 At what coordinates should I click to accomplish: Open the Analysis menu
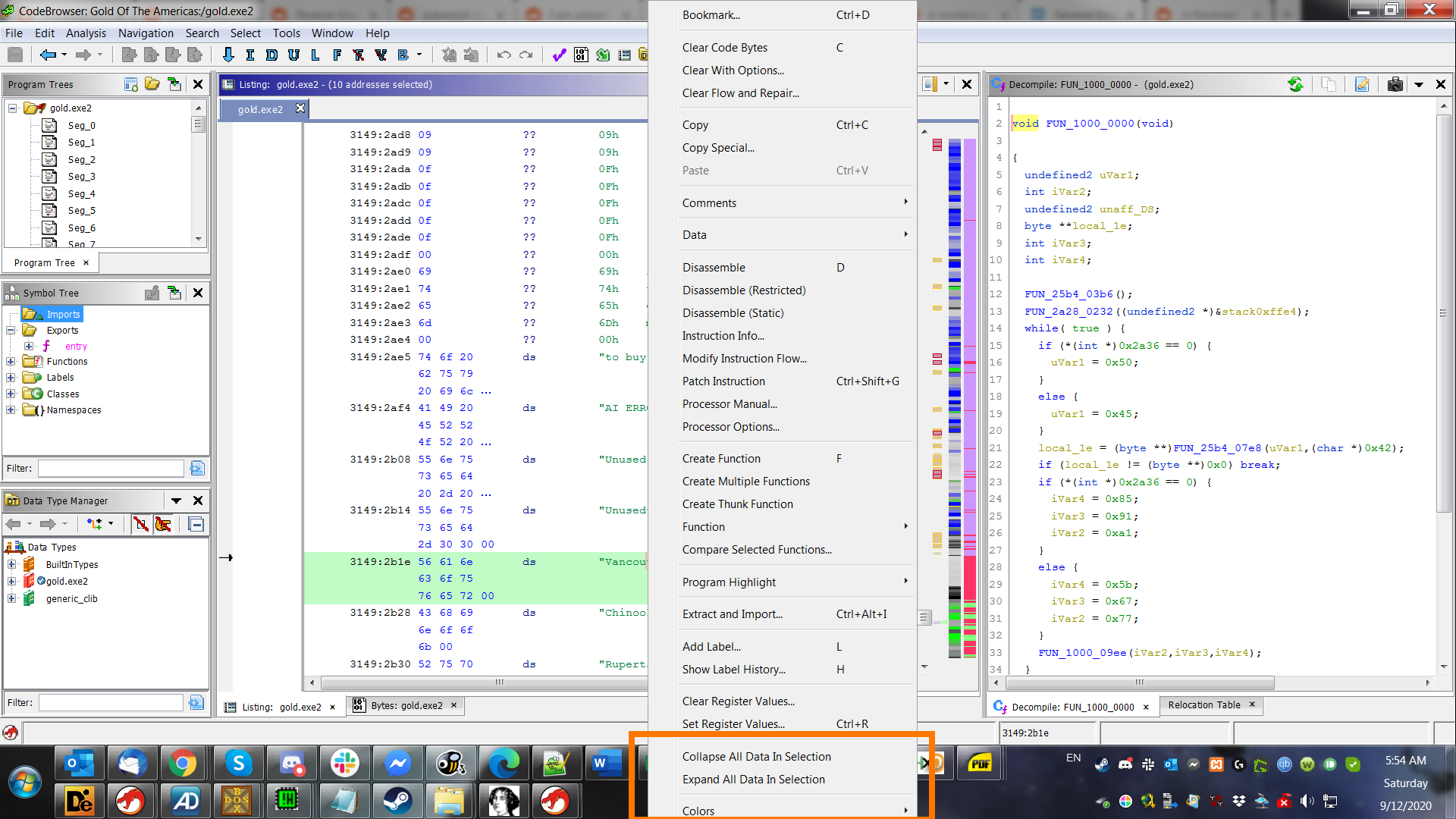[86, 33]
